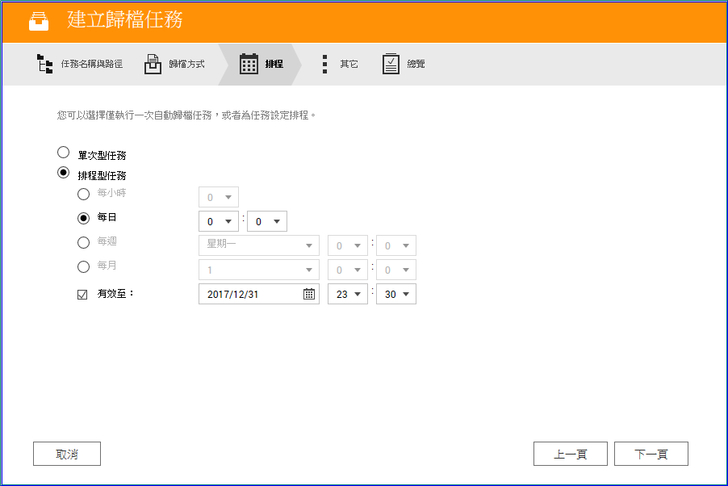Click the 下一頁 button
The width and height of the screenshot is (728, 486).
click(x=651, y=454)
